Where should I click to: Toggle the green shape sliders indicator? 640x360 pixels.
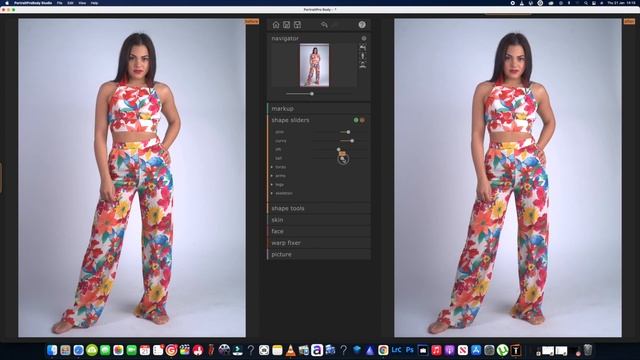point(356,120)
